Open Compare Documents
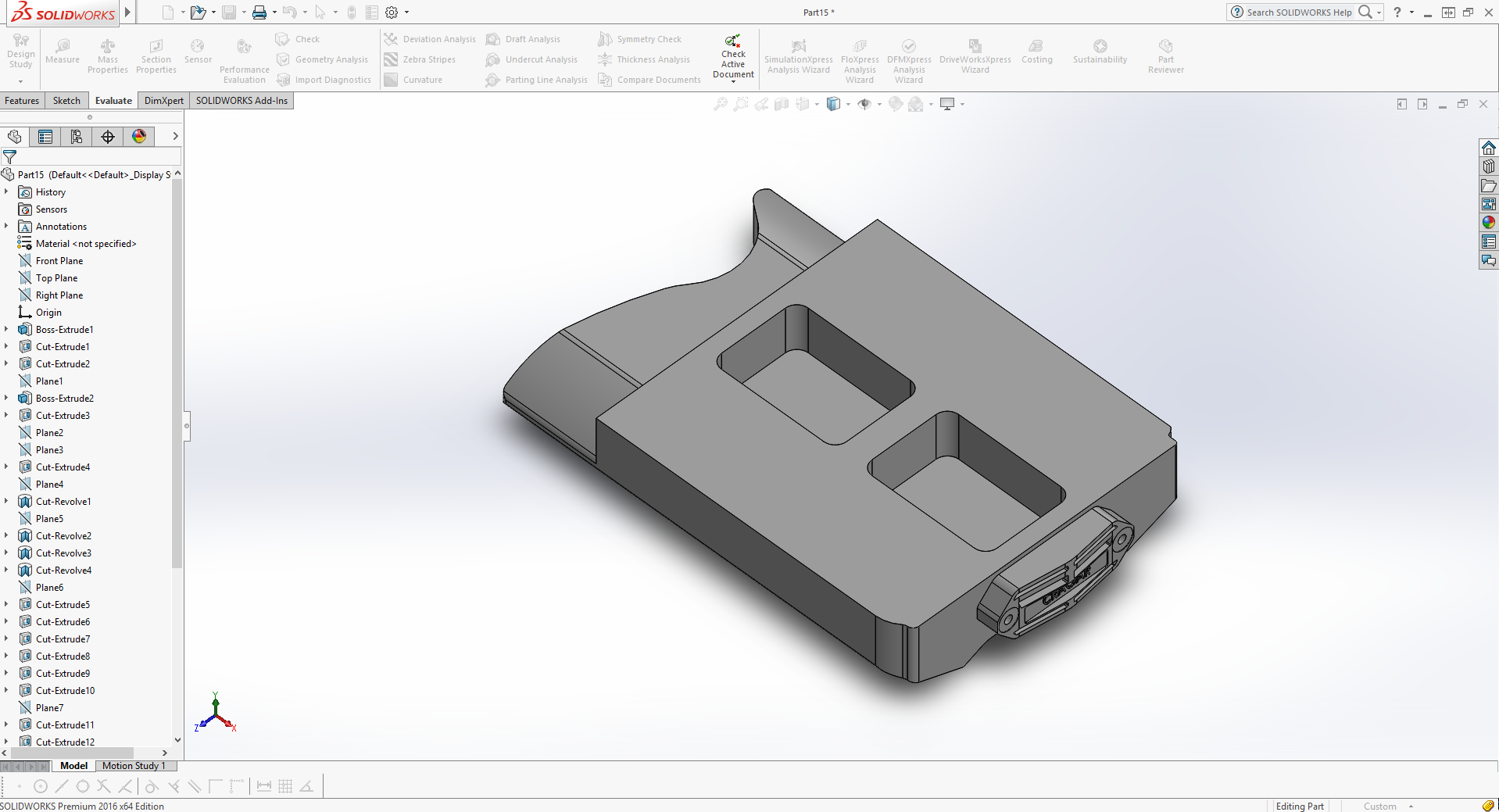 pos(649,80)
